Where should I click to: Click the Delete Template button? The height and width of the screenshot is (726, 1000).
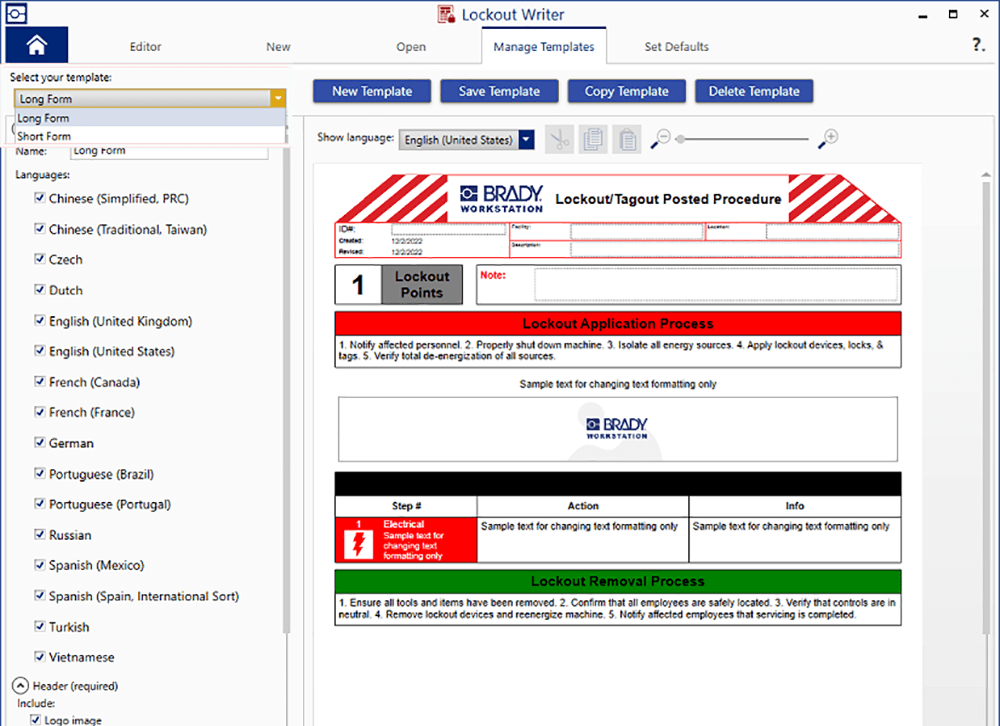pyautogui.click(x=754, y=91)
